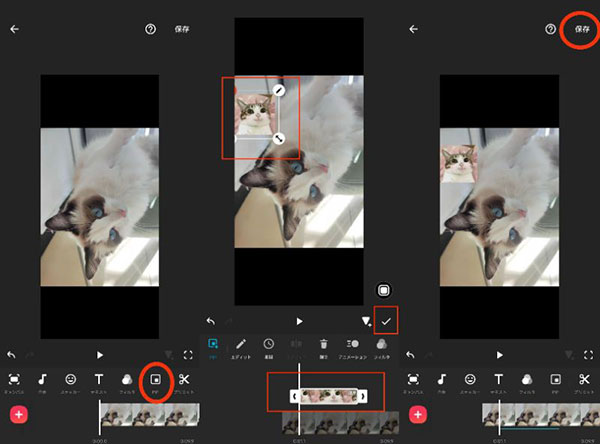The image size is (600, 444).
Task: Open Music note tool in right screen
Action: pyautogui.click(x=442, y=379)
